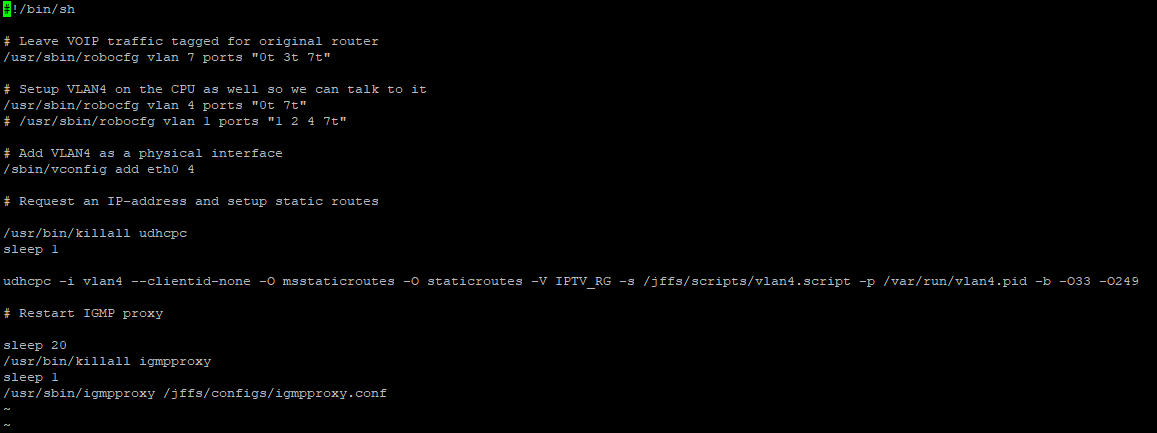
Task: Click the "Restart IGMP proxy" comment
Action: (x=83, y=313)
